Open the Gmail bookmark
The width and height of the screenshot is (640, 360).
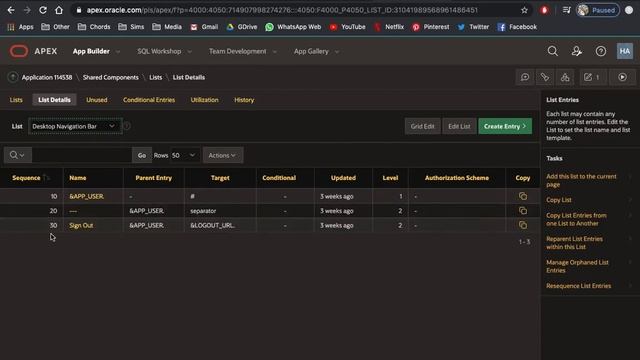[204, 27]
